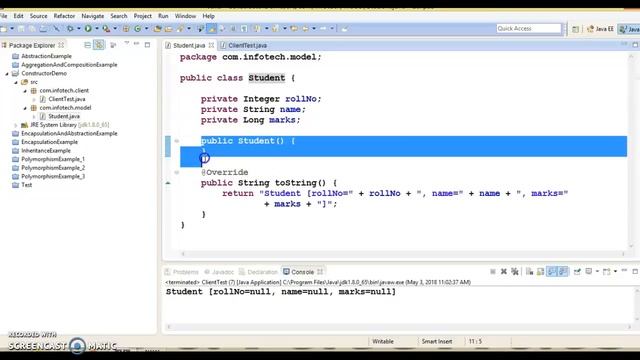Open the Source menu
This screenshot has width=640, height=360.
click(x=38, y=16)
